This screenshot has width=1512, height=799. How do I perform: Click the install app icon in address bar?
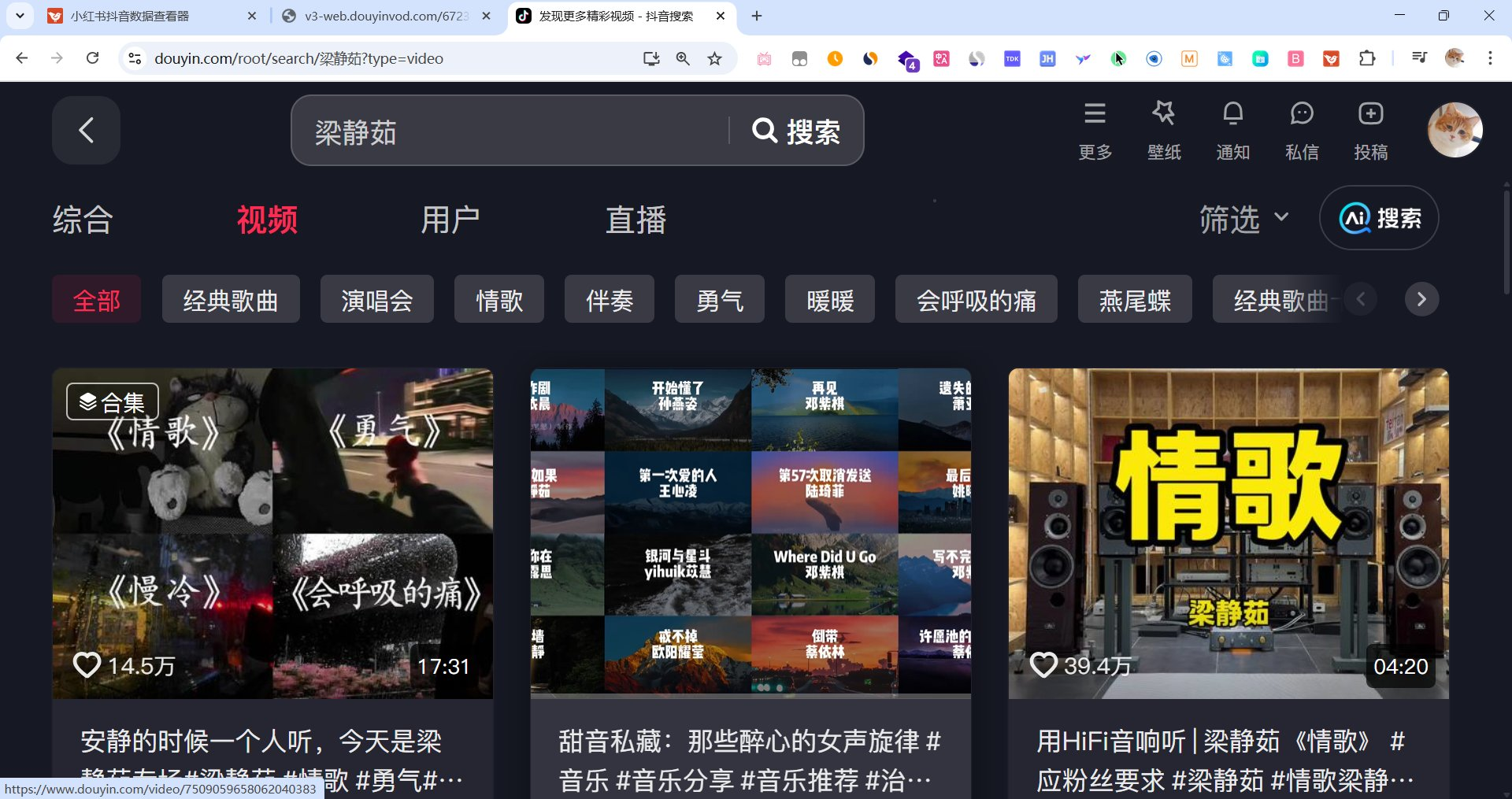pyautogui.click(x=651, y=58)
